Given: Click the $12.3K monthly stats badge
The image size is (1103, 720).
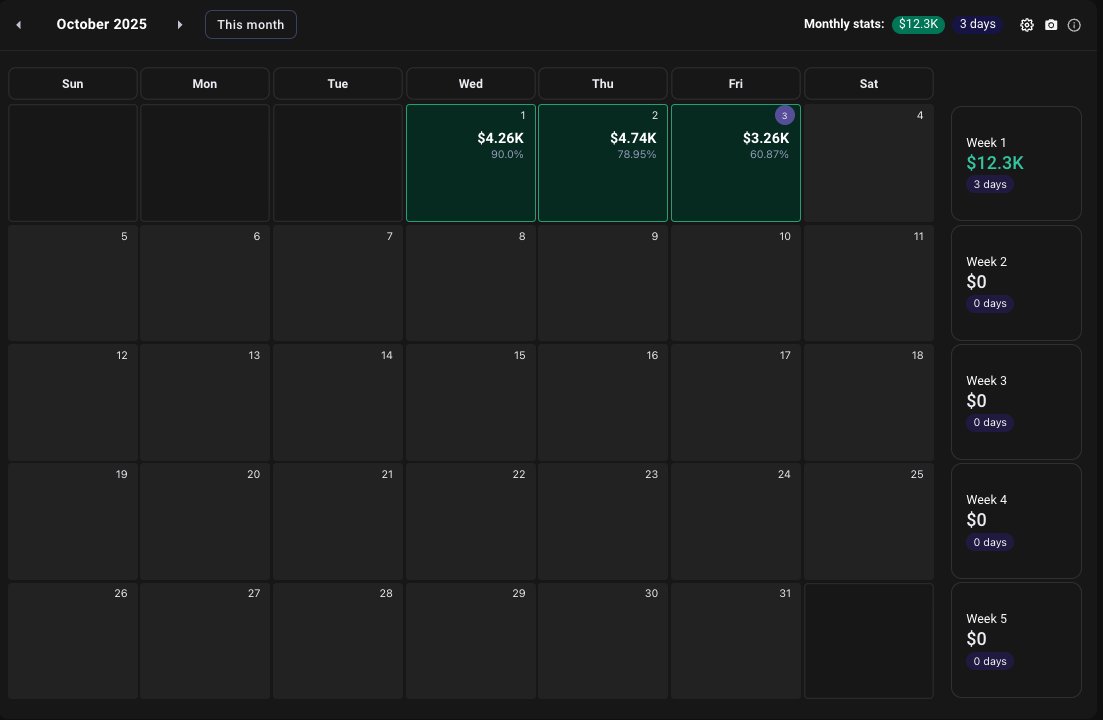Looking at the screenshot, I should tap(918, 24).
